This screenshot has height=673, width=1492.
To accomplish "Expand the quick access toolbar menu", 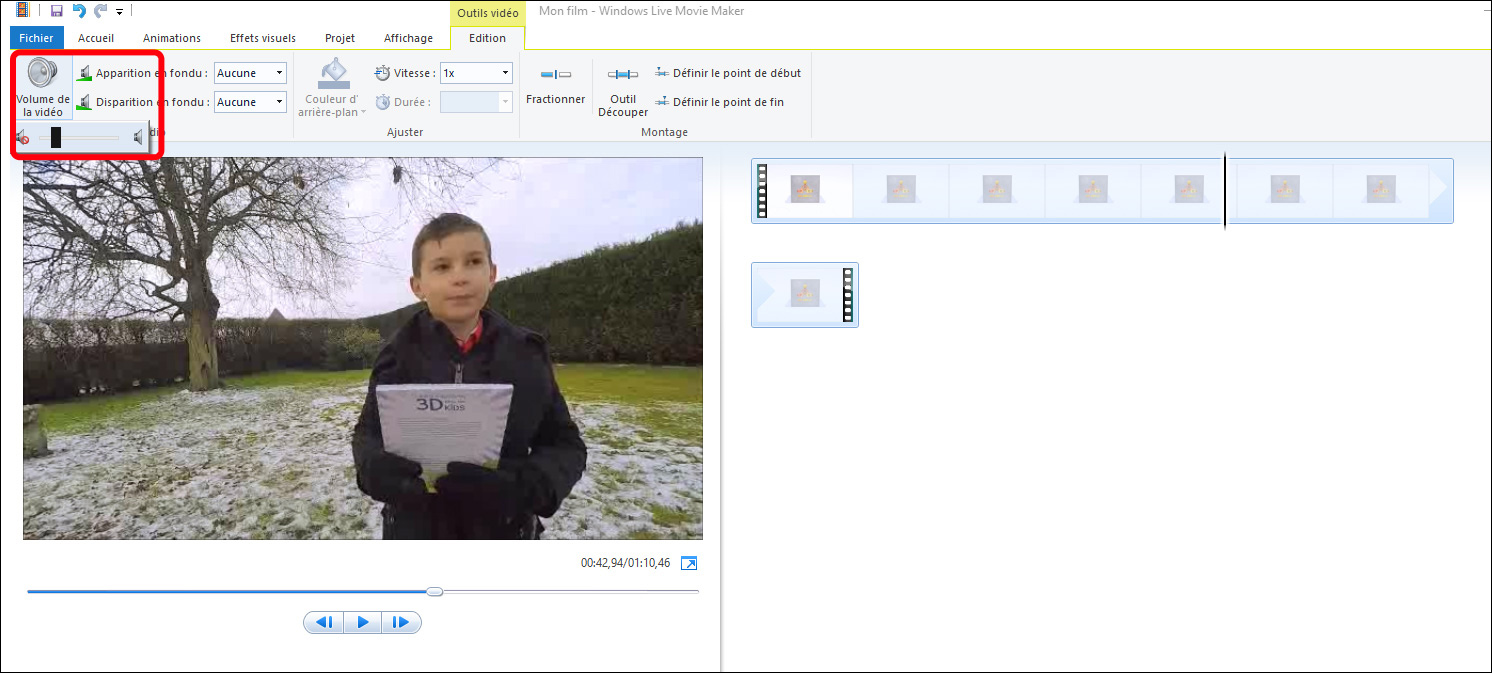I will [x=118, y=11].
